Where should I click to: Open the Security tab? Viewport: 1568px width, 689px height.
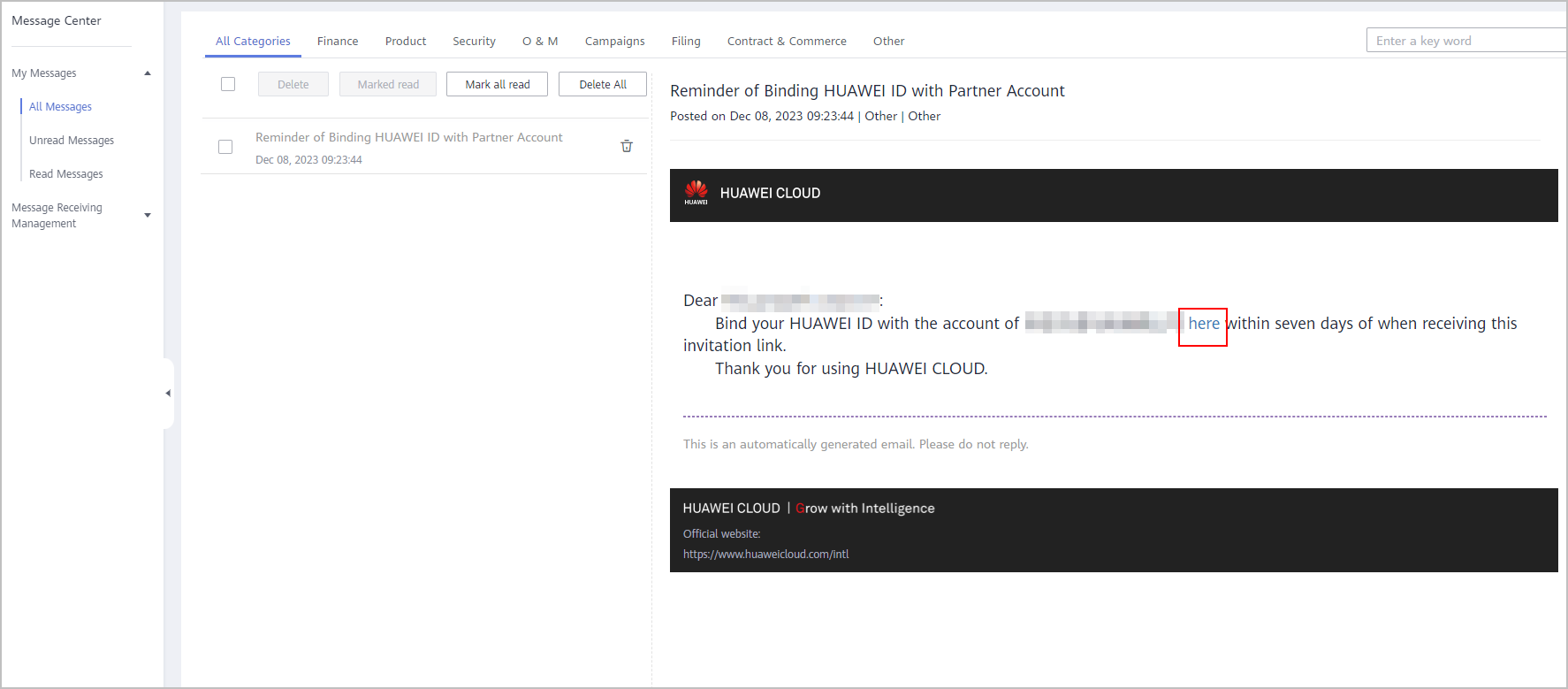[474, 41]
